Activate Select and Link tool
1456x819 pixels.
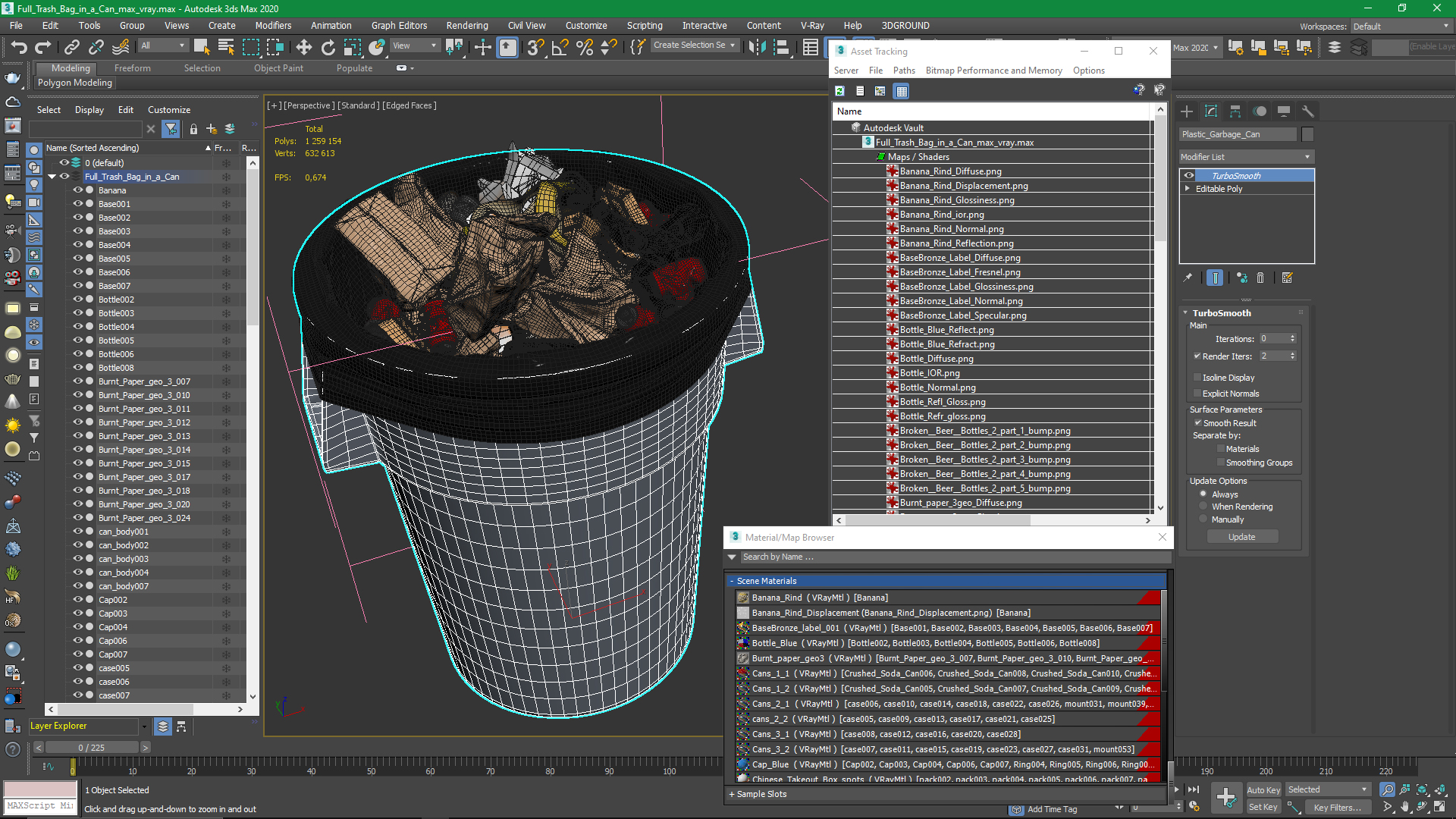[72, 47]
